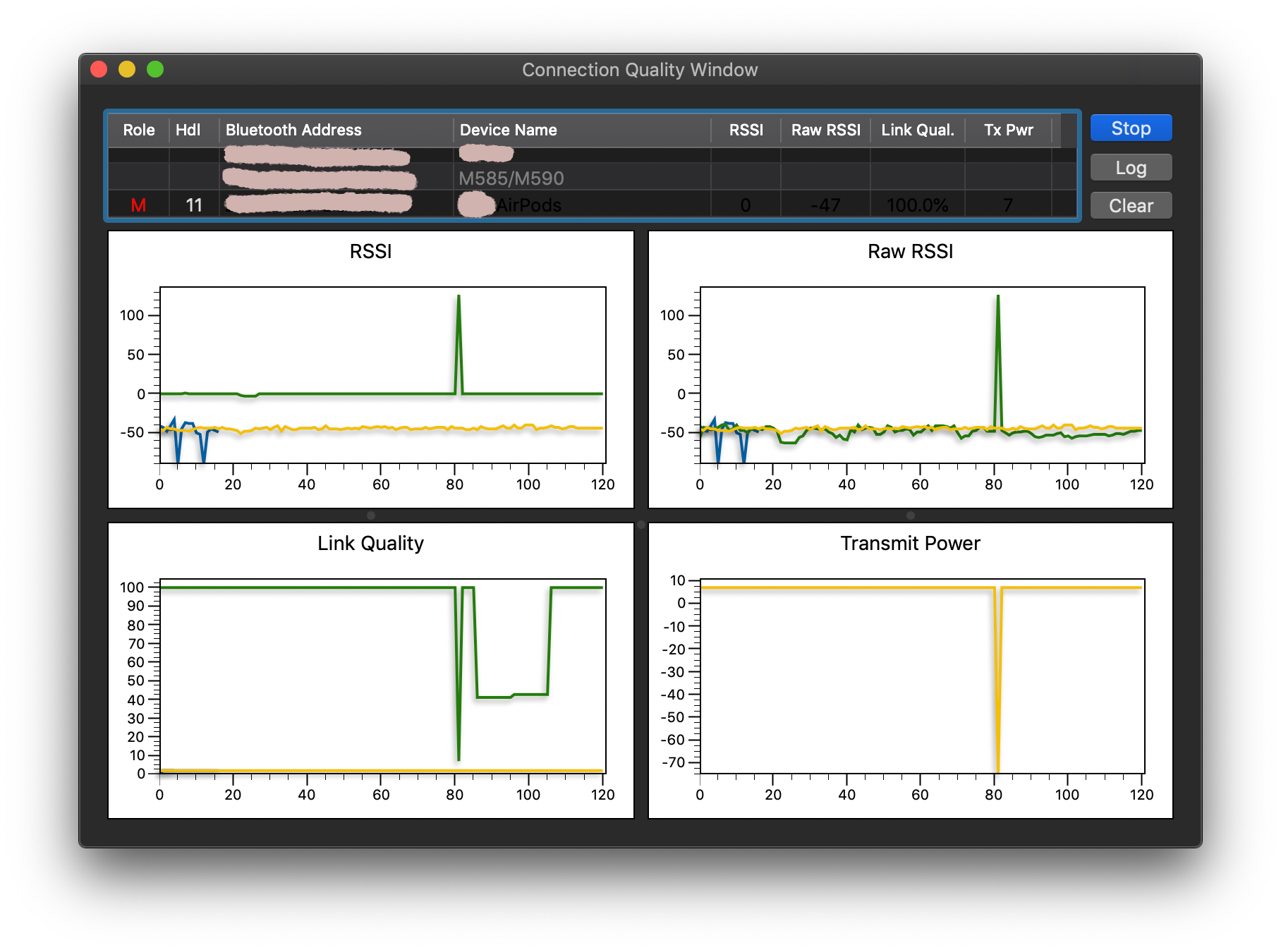Sort by Bluetooth Address column header
The image size is (1281, 952).
click(x=293, y=130)
